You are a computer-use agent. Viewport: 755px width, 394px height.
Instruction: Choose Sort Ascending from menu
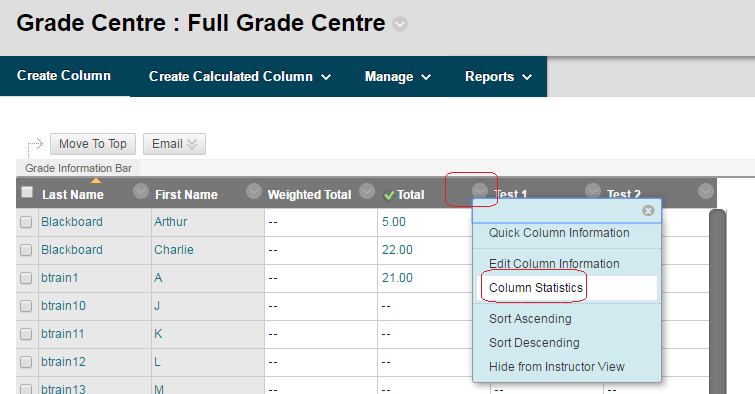pos(530,318)
